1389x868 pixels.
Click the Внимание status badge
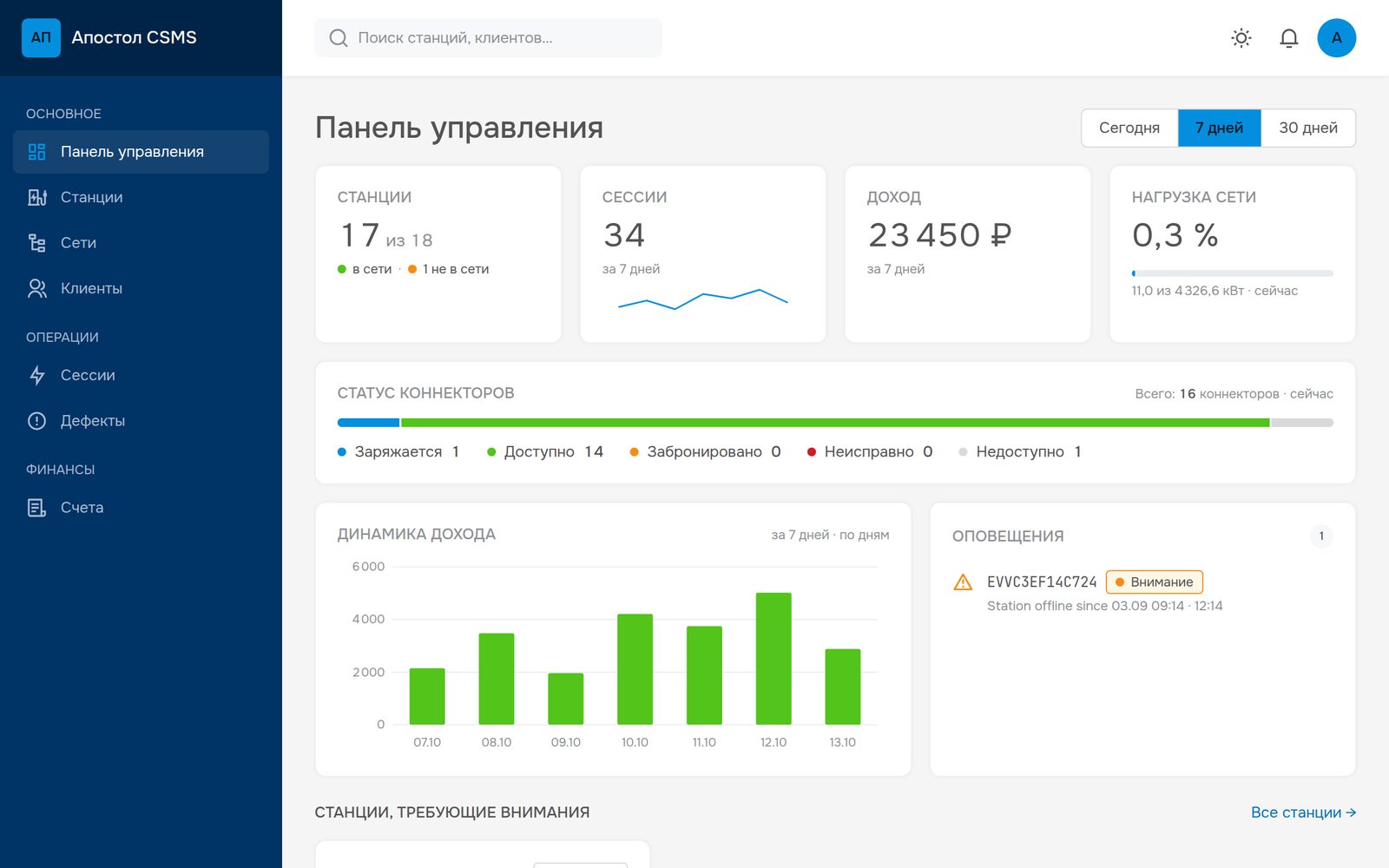point(1155,582)
